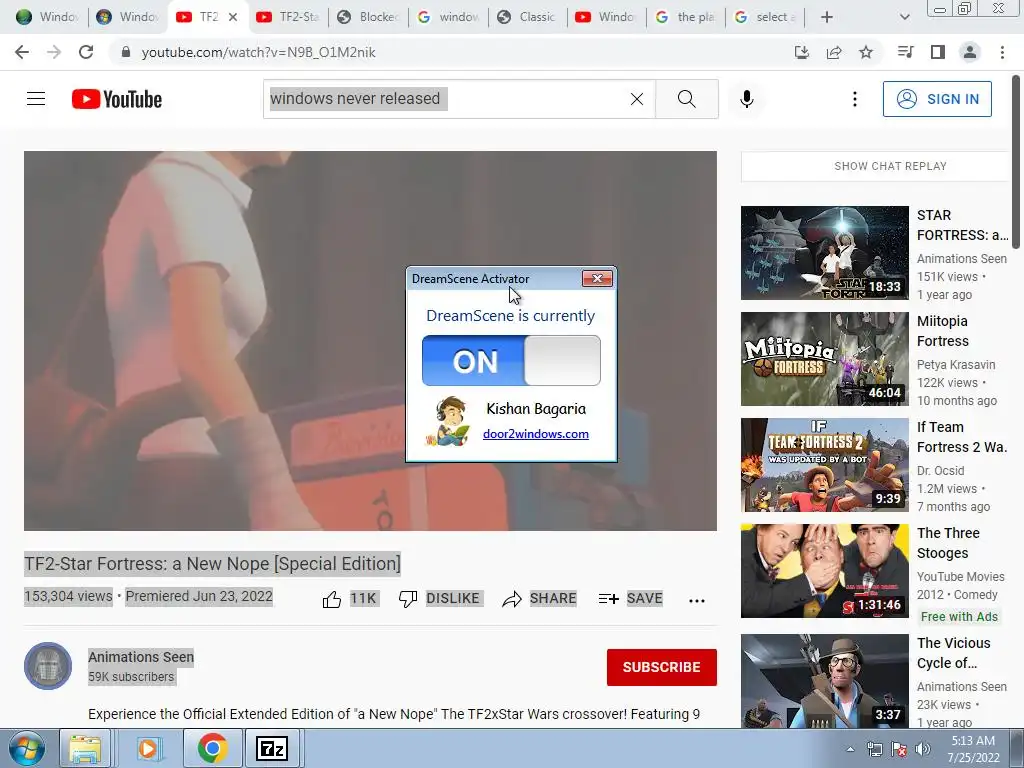Image resolution: width=1024 pixels, height=768 pixels.
Task: Open Windows Media Player from the taskbar
Action: coord(148,748)
